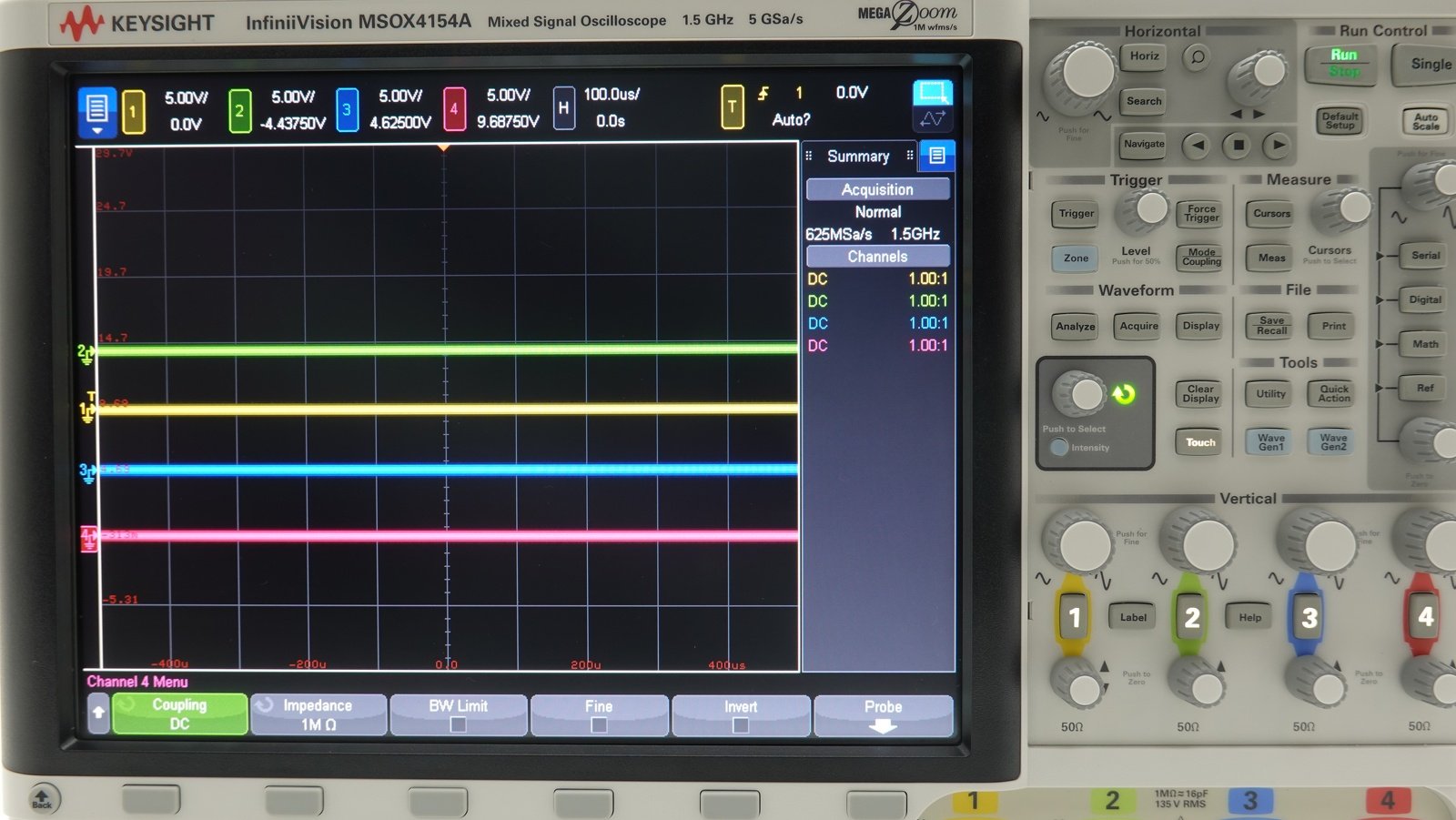Click the channel 2 button in Vertical
1456x820 pixels.
(1191, 617)
